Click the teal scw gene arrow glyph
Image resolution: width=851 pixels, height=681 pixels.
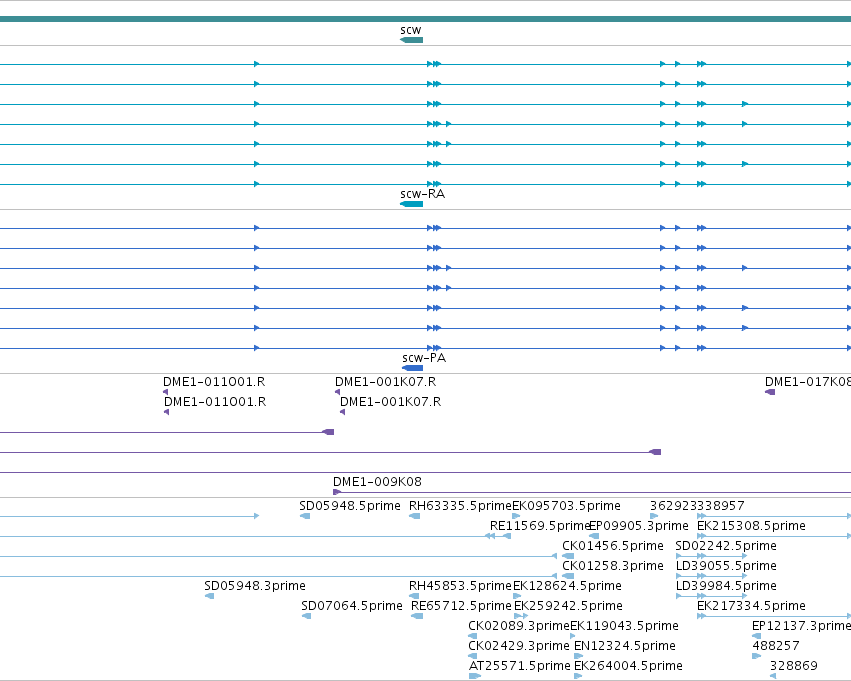click(411, 40)
